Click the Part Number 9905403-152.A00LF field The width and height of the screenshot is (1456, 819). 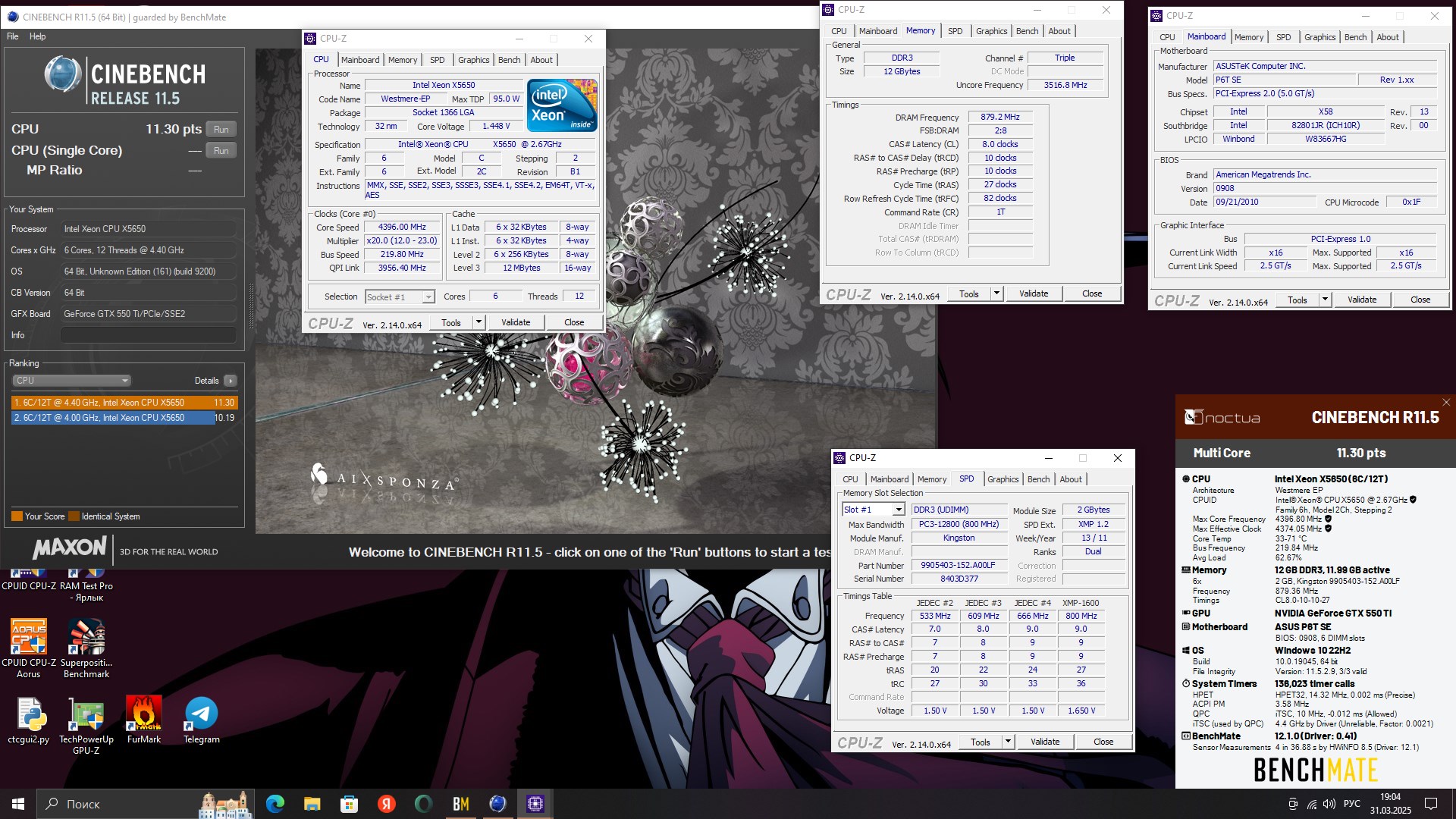click(958, 565)
